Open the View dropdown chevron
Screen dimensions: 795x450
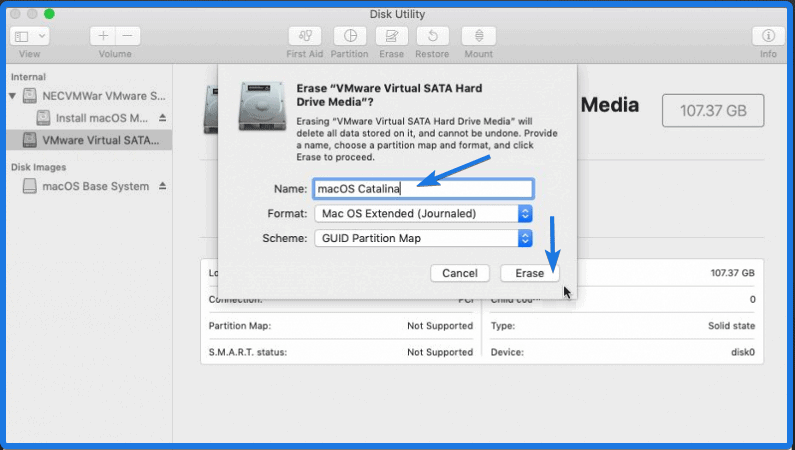click(42, 36)
